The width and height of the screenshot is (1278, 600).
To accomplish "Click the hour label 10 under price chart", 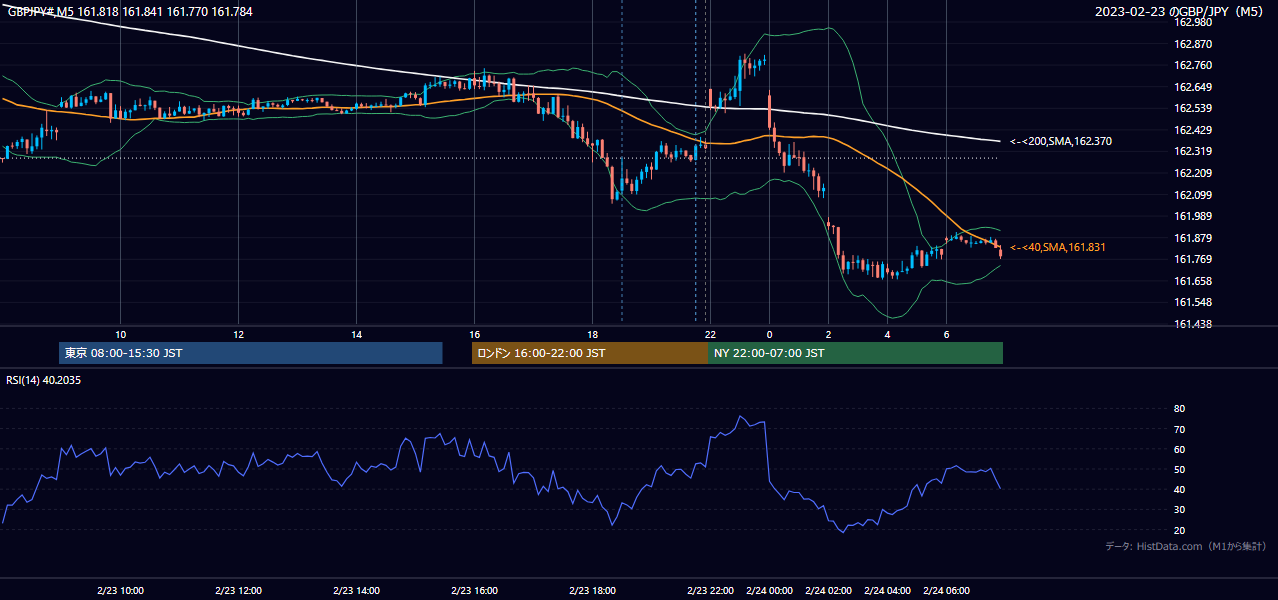I will (x=120, y=334).
